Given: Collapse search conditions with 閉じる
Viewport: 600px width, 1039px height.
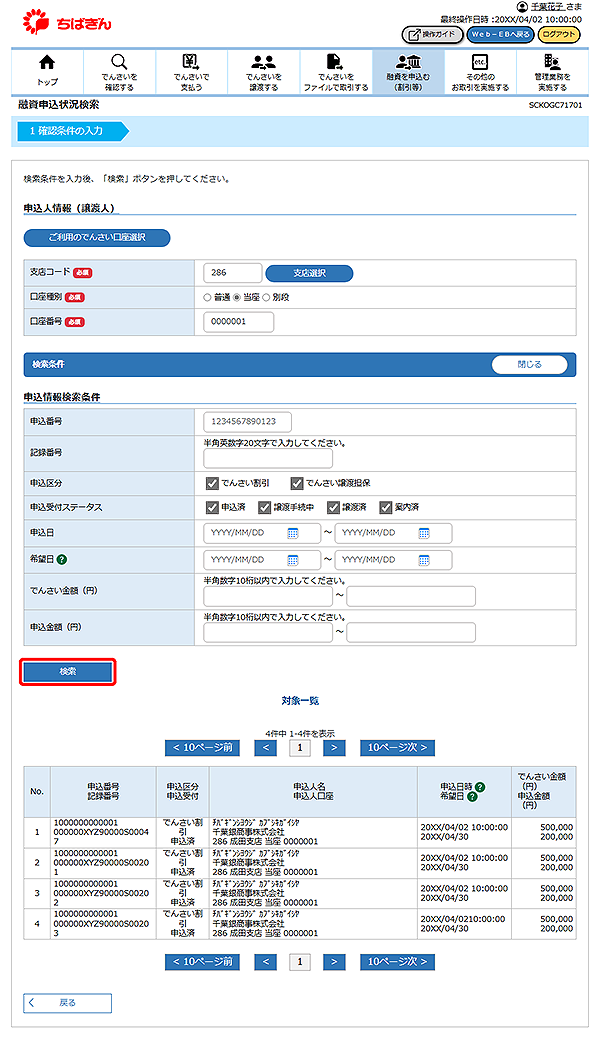Looking at the screenshot, I should [x=529, y=365].
